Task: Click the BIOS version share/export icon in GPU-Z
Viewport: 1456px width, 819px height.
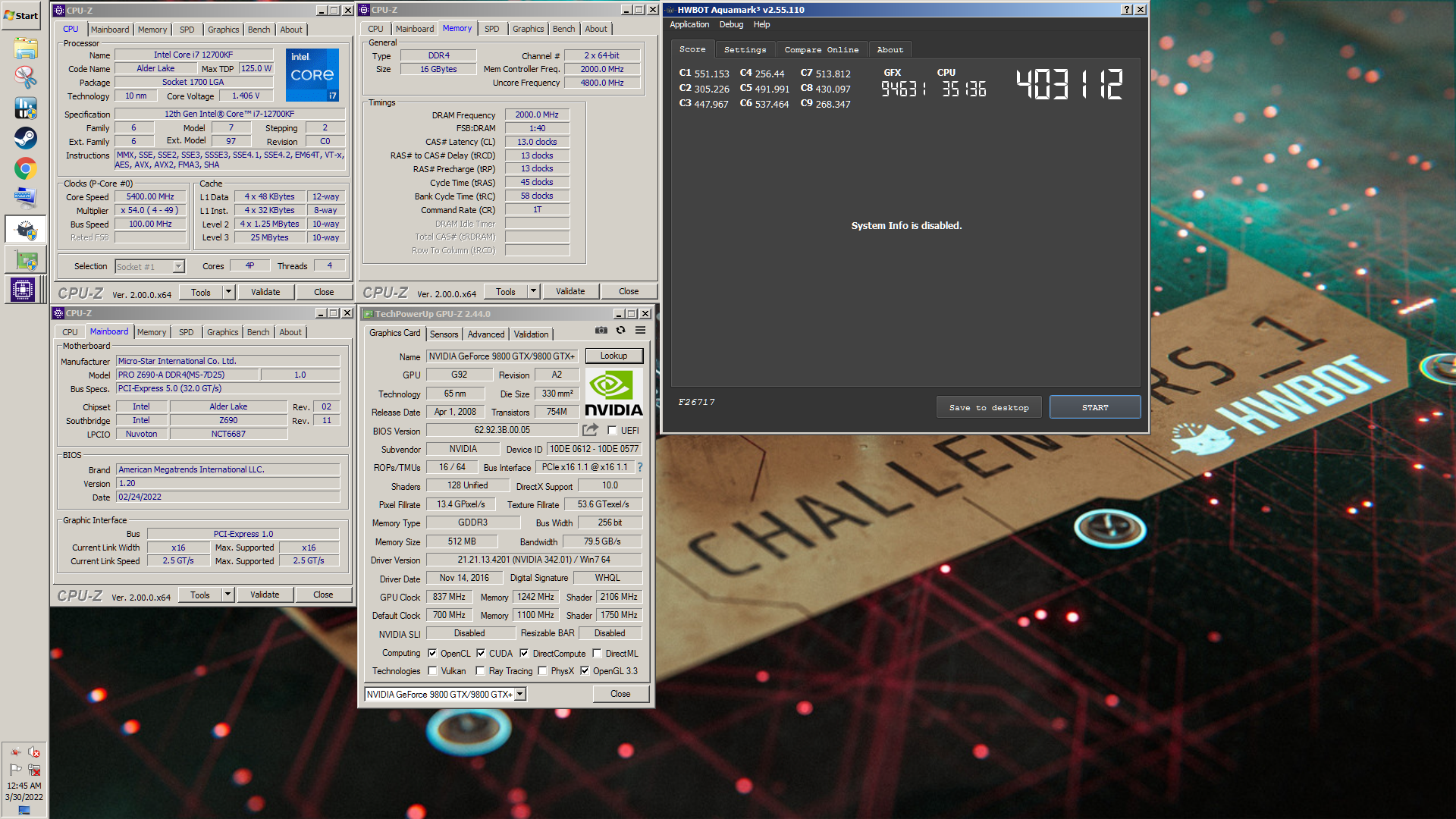Action: (590, 430)
